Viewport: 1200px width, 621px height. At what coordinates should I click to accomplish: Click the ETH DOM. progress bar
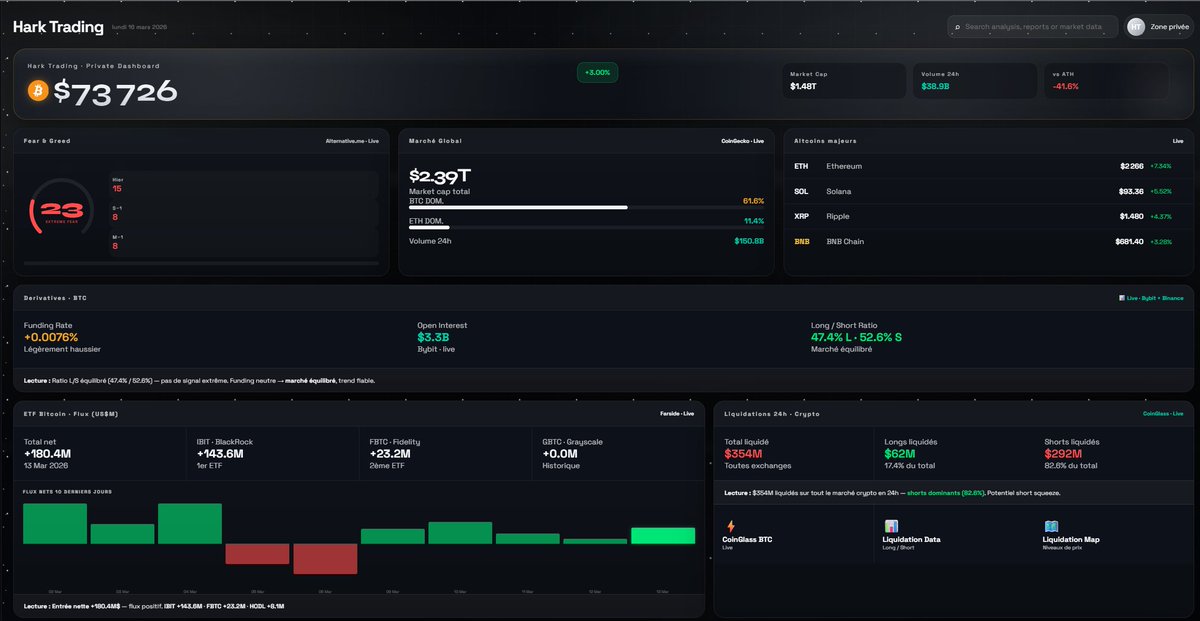click(x=586, y=228)
